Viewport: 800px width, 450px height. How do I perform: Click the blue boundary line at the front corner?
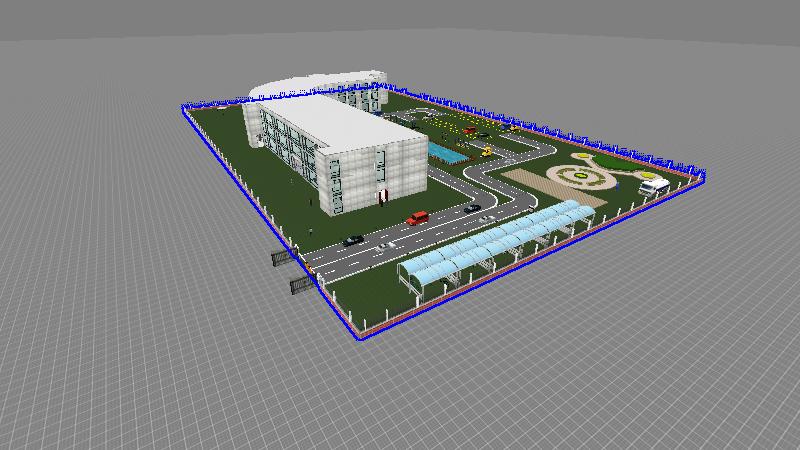pos(357,338)
